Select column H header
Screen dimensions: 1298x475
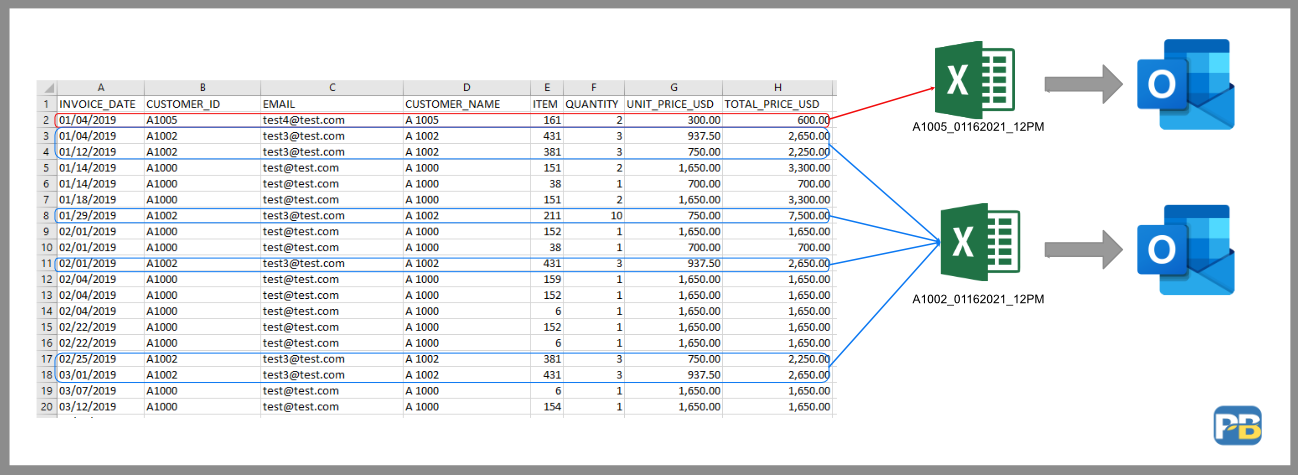click(x=777, y=88)
